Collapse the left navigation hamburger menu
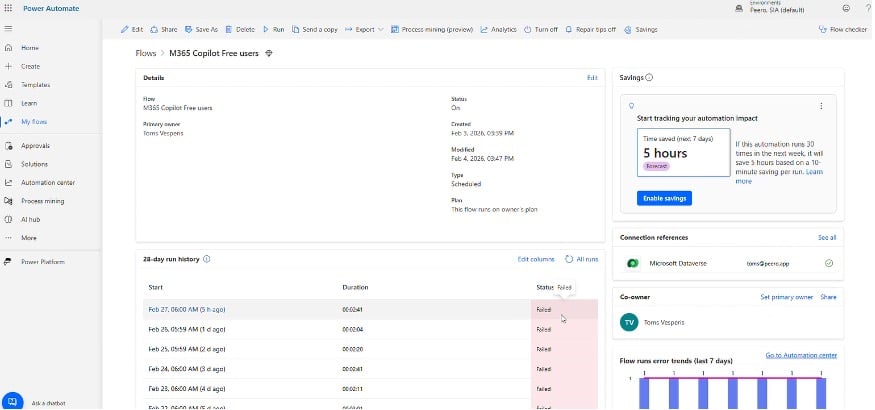This screenshot has width=875, height=410. 9,30
